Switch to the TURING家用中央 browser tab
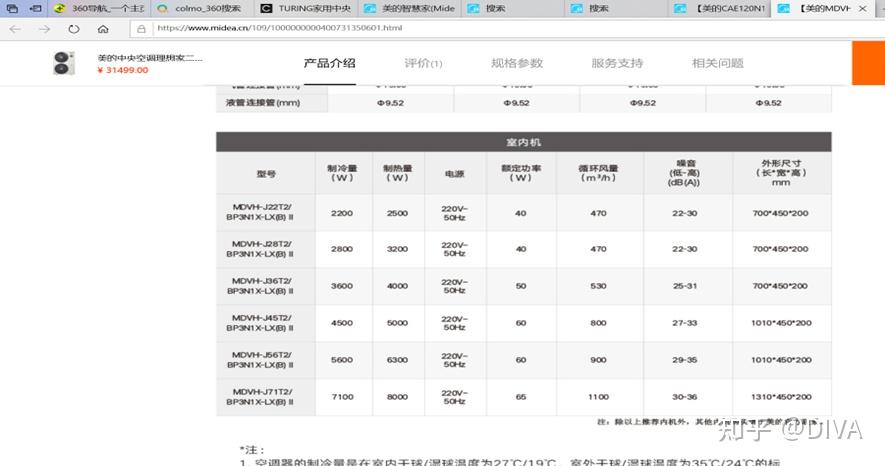The height and width of the screenshot is (466, 885). pyautogui.click(x=306, y=8)
